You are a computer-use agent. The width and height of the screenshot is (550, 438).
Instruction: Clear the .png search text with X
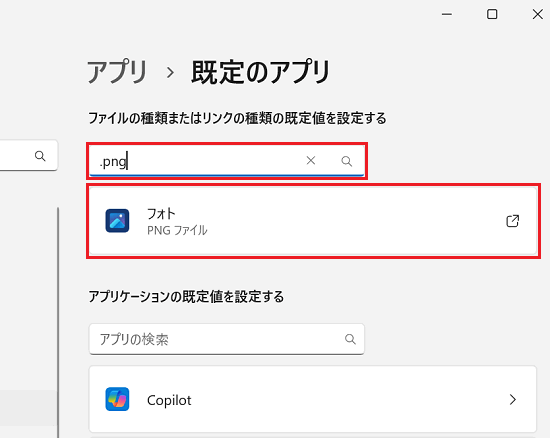pyautogui.click(x=310, y=161)
